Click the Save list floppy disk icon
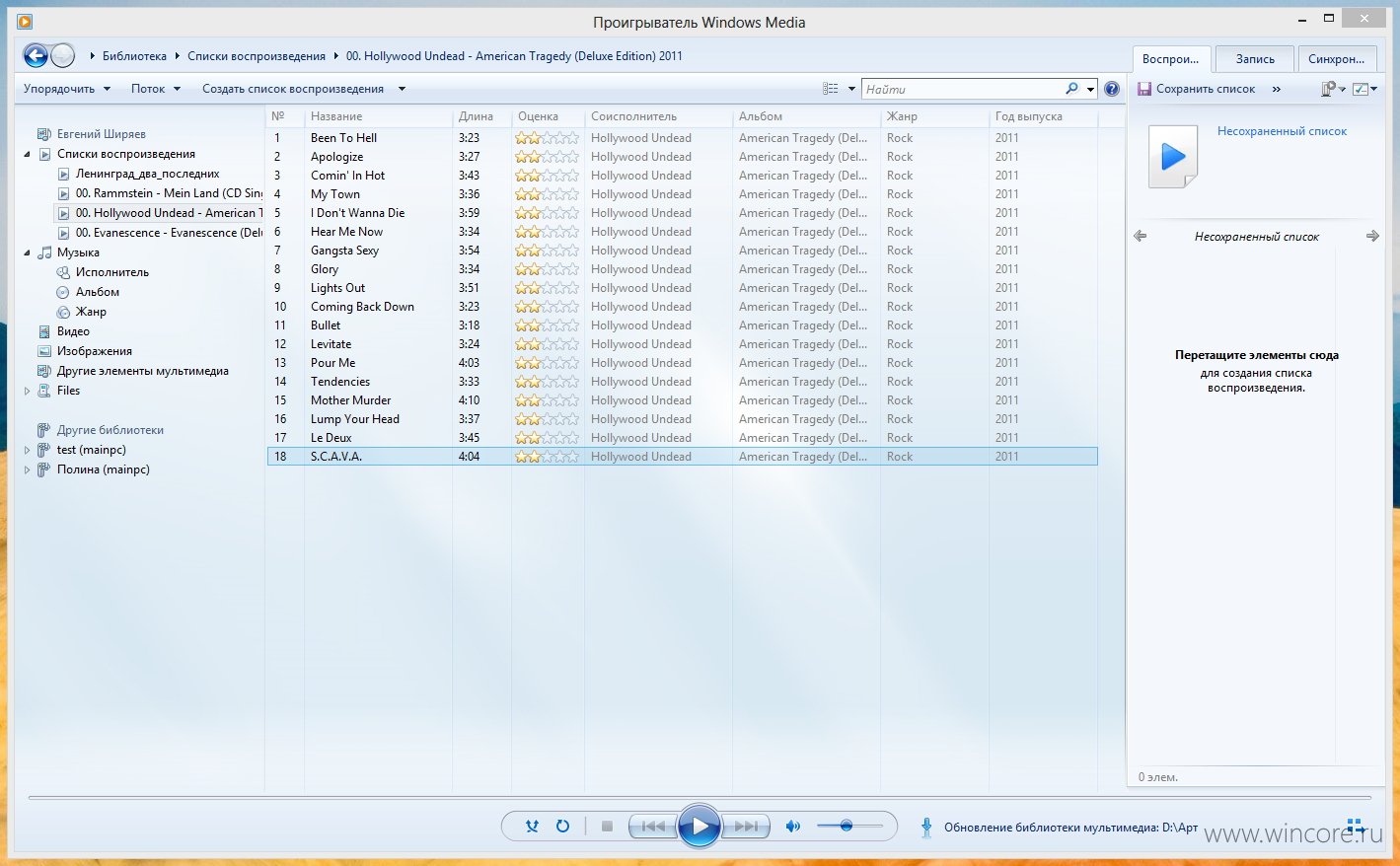 pyautogui.click(x=1144, y=89)
